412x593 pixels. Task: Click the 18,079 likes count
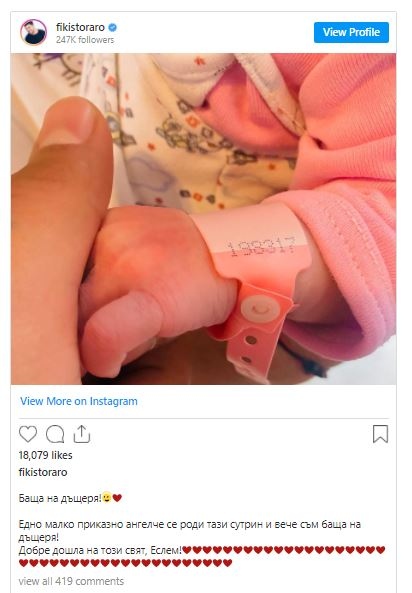click(x=45, y=455)
